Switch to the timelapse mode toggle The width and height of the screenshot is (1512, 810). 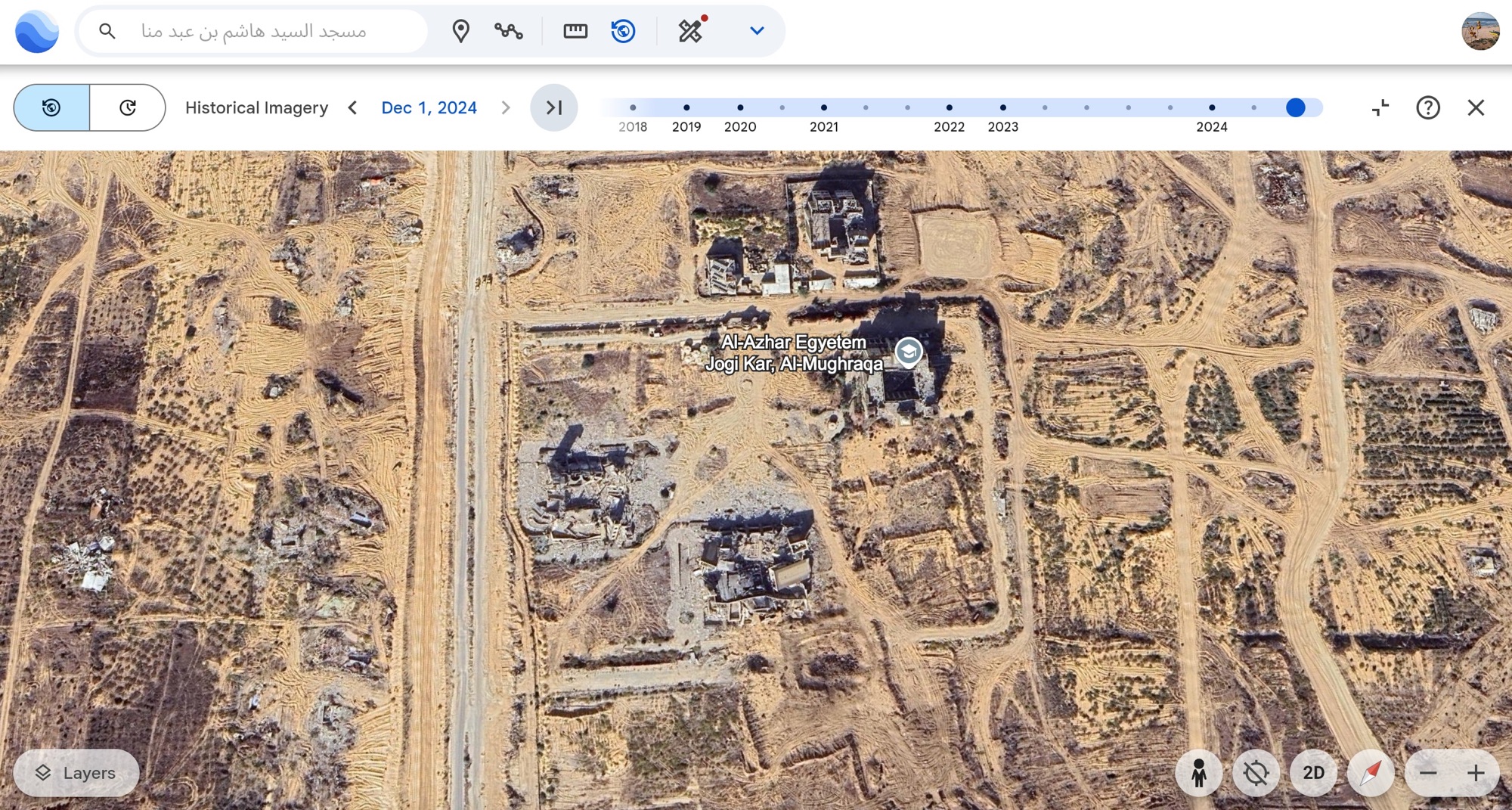tap(128, 107)
